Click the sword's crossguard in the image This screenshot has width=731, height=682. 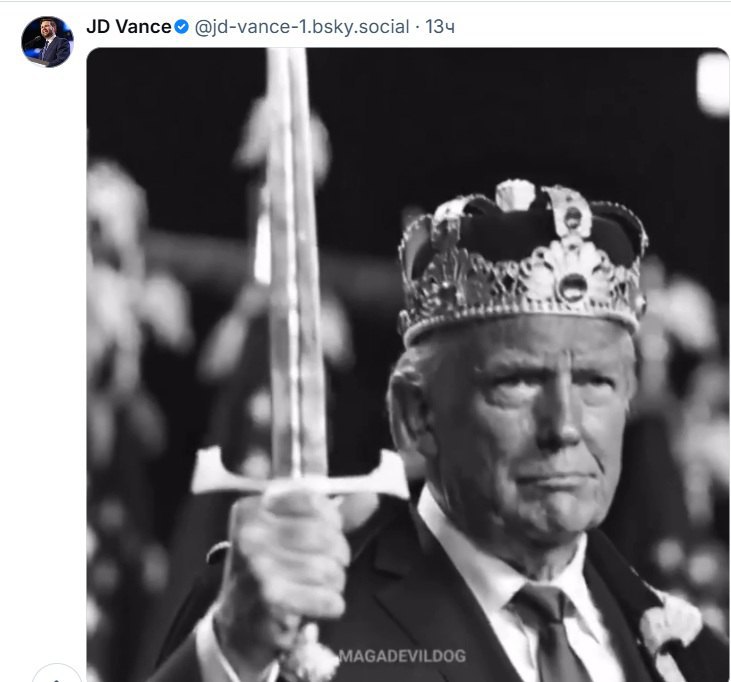298,472
